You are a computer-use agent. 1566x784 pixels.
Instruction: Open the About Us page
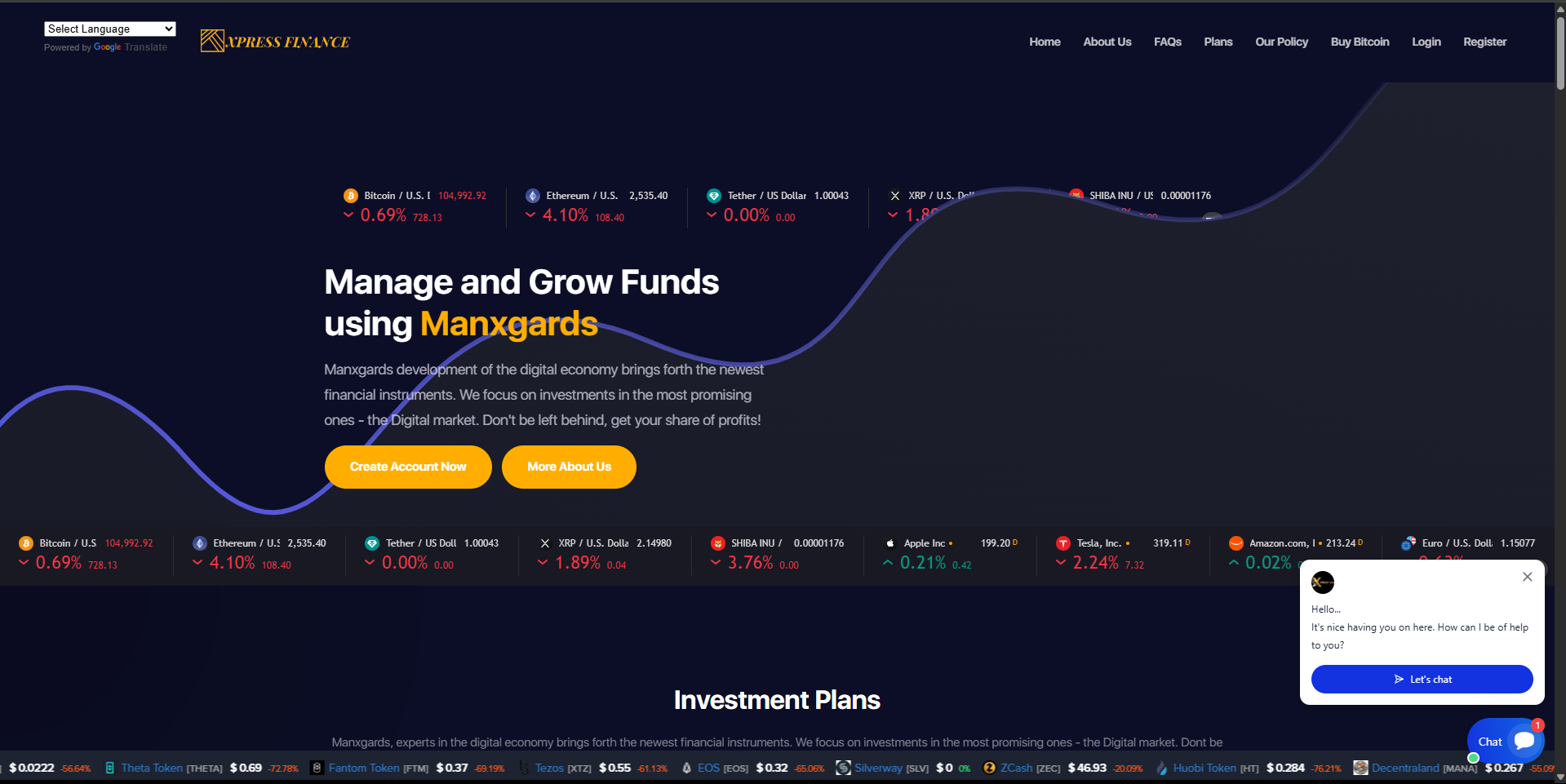click(1107, 42)
